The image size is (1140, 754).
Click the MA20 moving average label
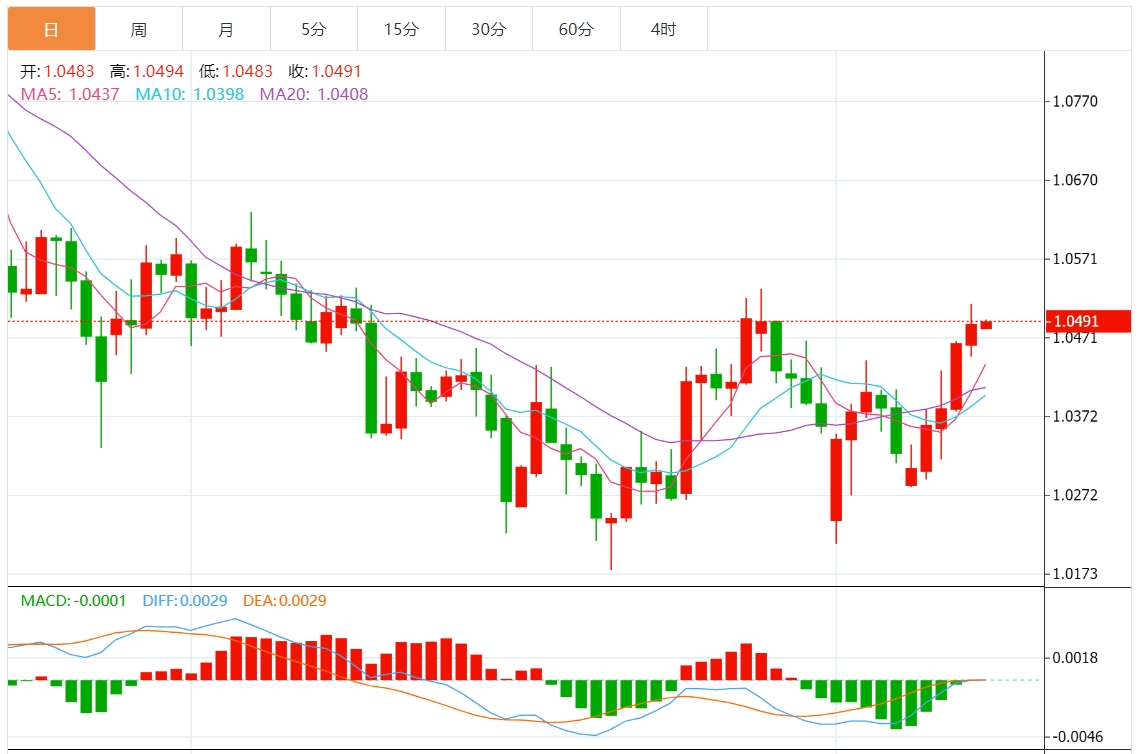[x=314, y=94]
